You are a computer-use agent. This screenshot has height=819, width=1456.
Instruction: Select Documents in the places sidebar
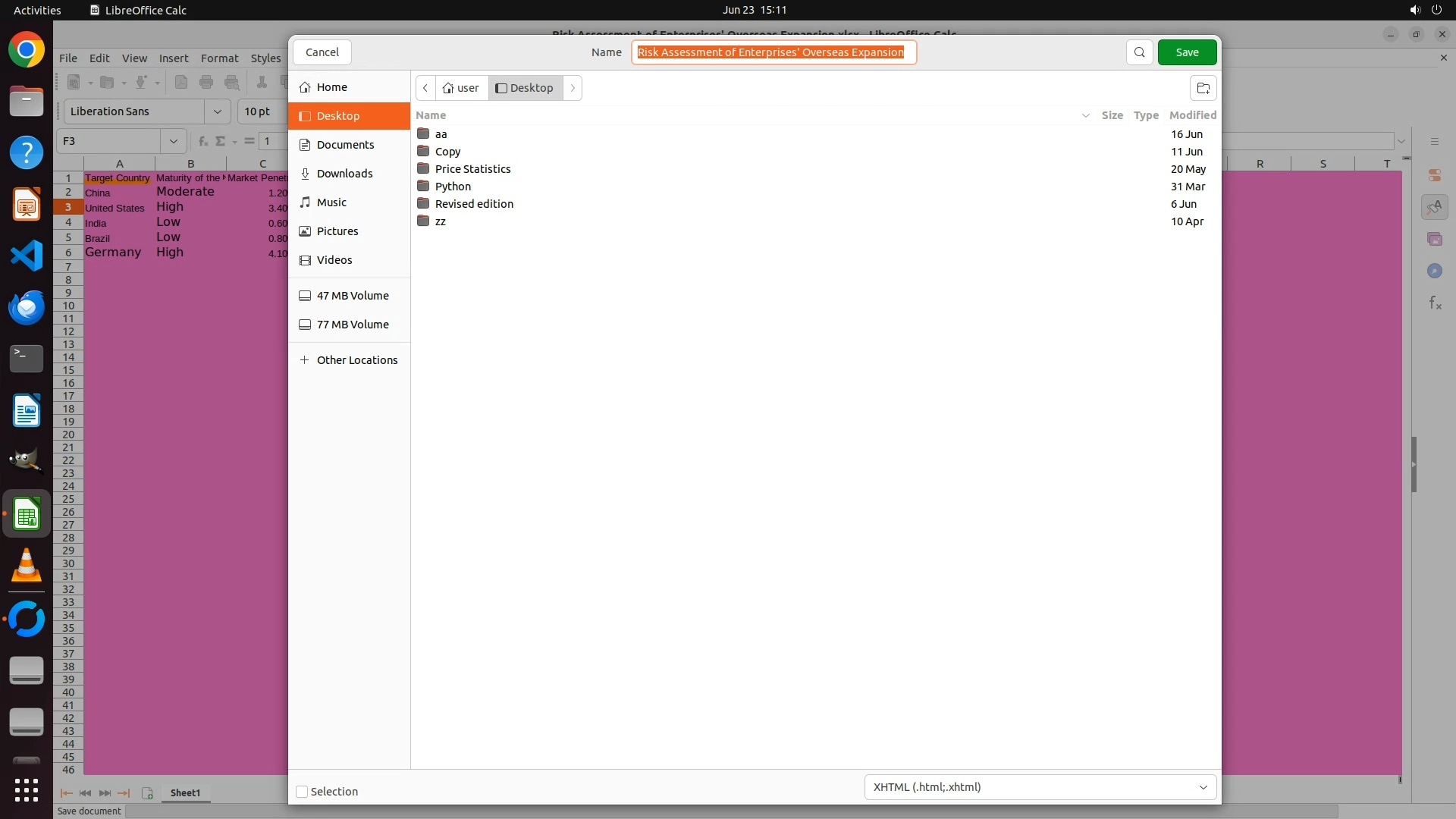345,145
